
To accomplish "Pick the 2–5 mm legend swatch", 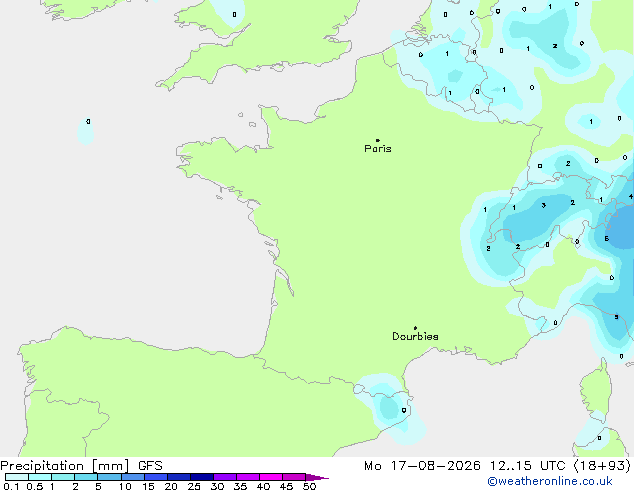I will 86,477.
